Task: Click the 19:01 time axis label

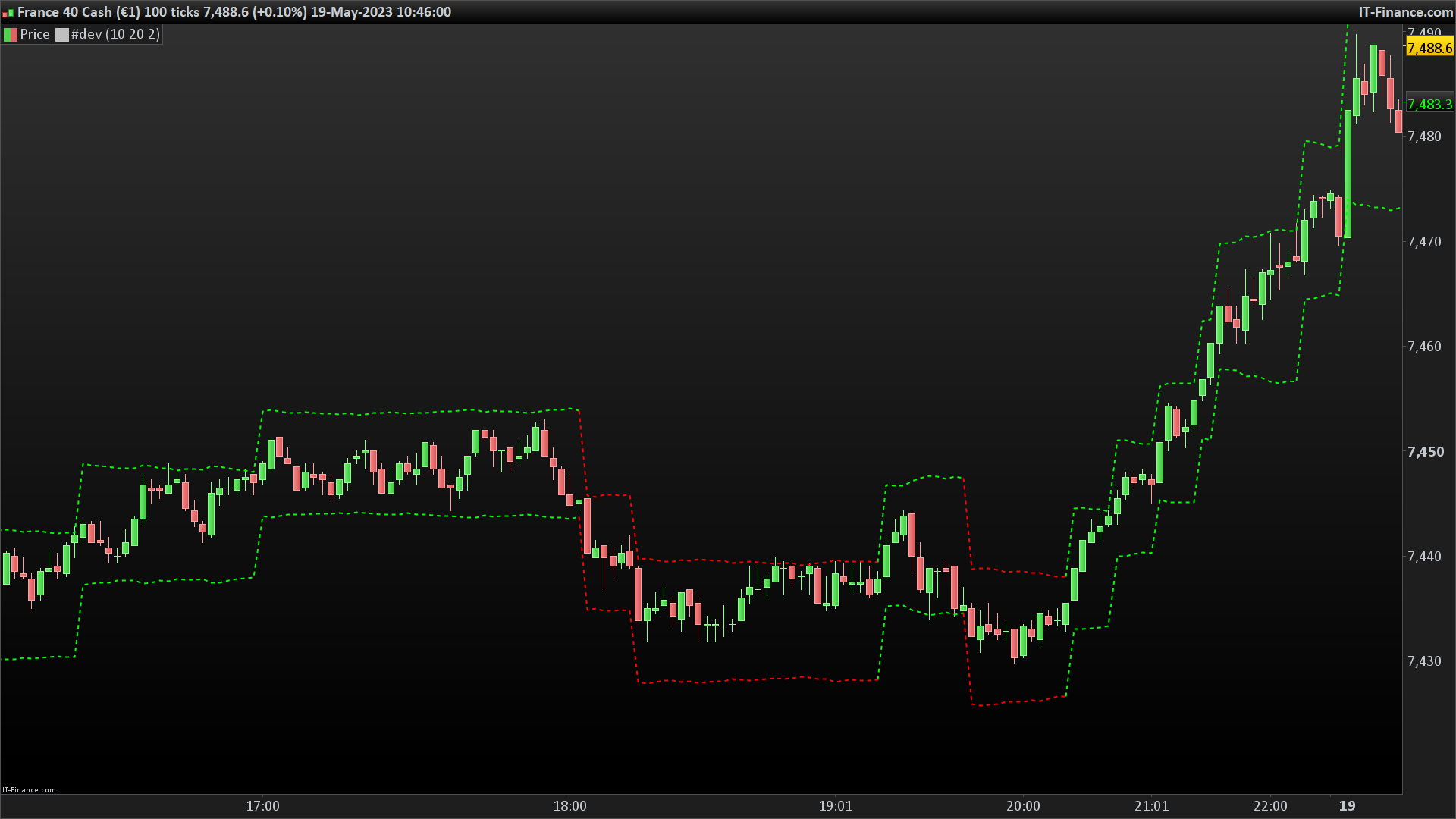Action: point(835,806)
